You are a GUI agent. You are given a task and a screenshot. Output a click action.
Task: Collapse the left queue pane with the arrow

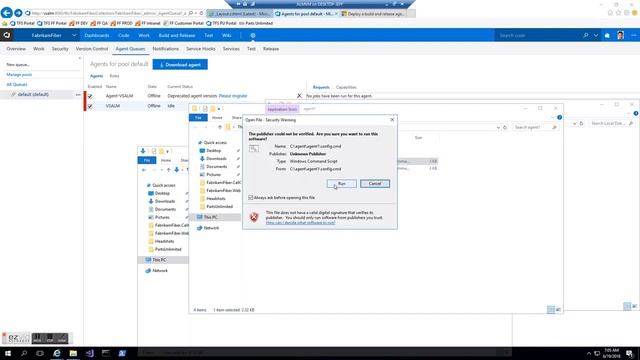[x=80, y=58]
